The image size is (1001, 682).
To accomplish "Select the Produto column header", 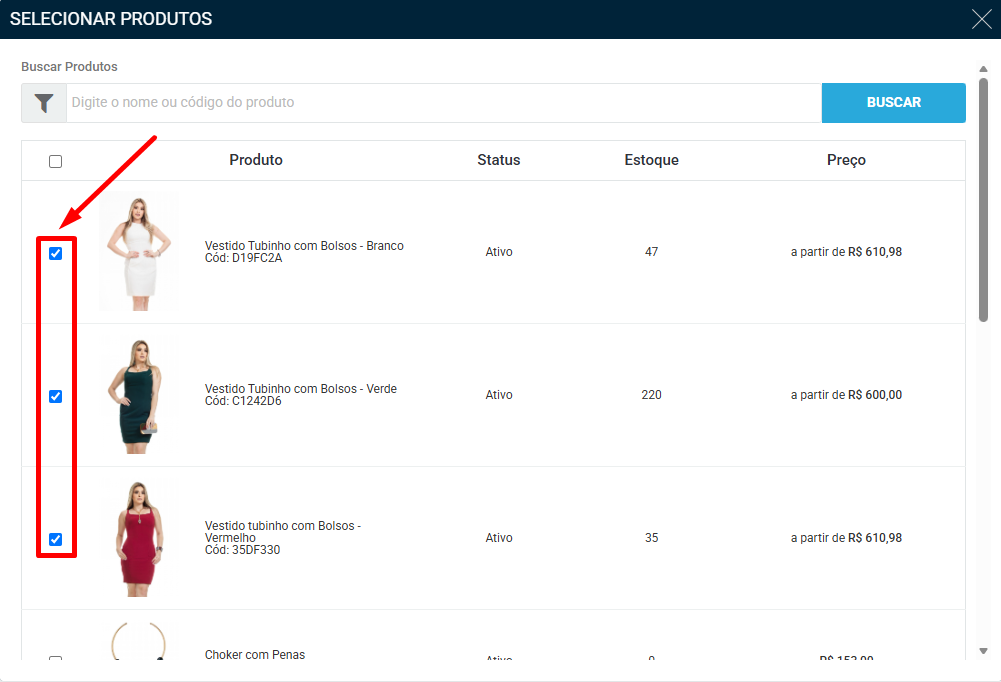I will pos(255,160).
